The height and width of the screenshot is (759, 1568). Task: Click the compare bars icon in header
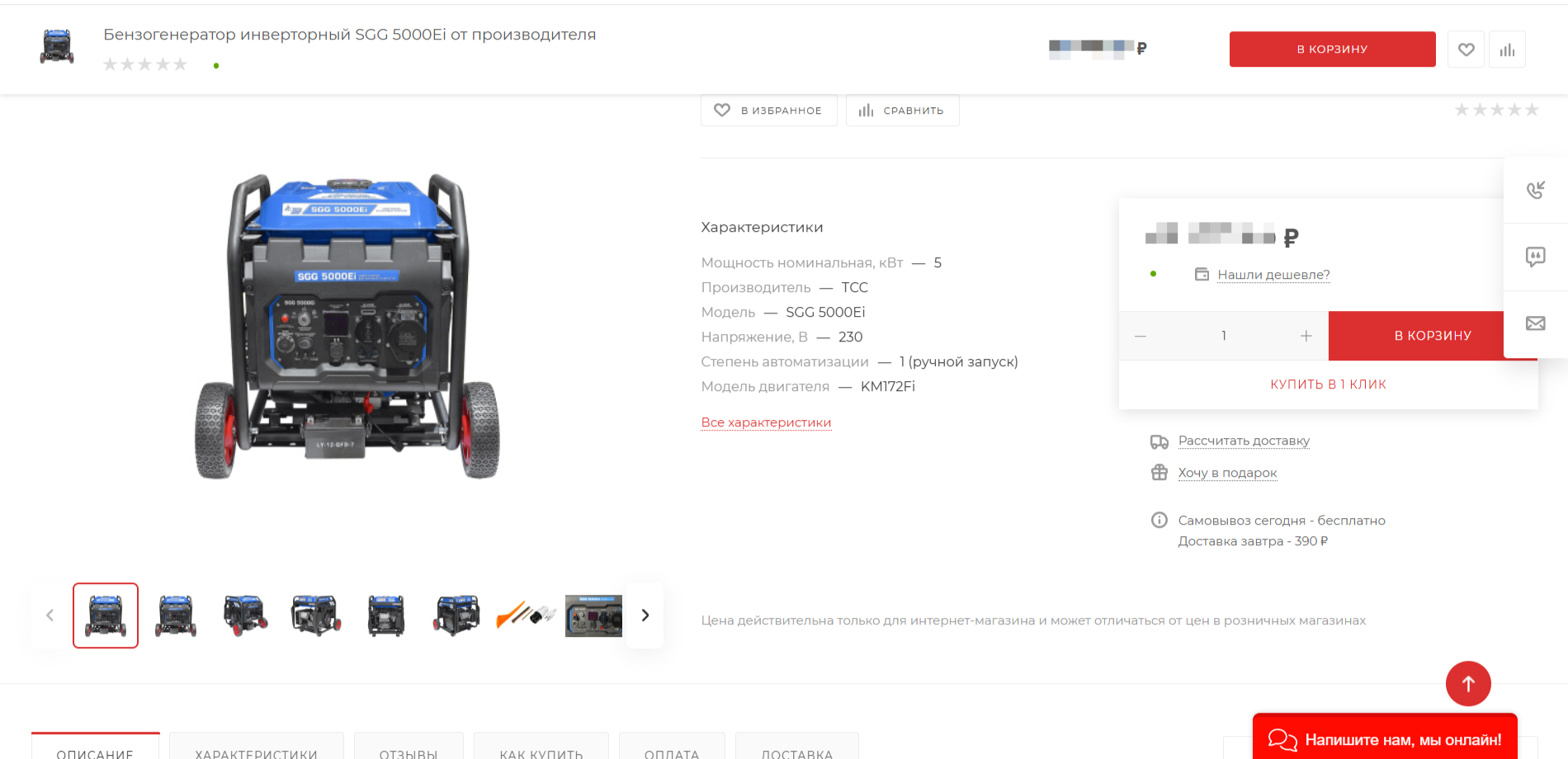point(1507,49)
